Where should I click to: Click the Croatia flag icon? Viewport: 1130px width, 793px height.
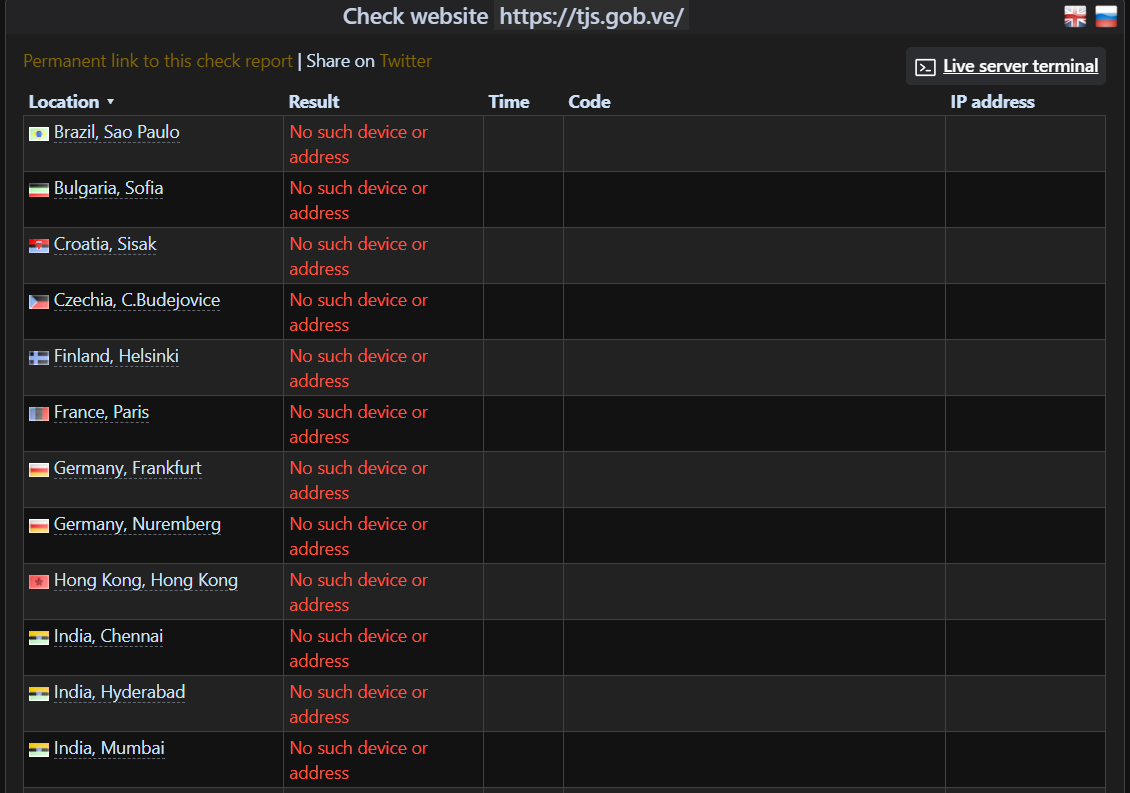39,246
